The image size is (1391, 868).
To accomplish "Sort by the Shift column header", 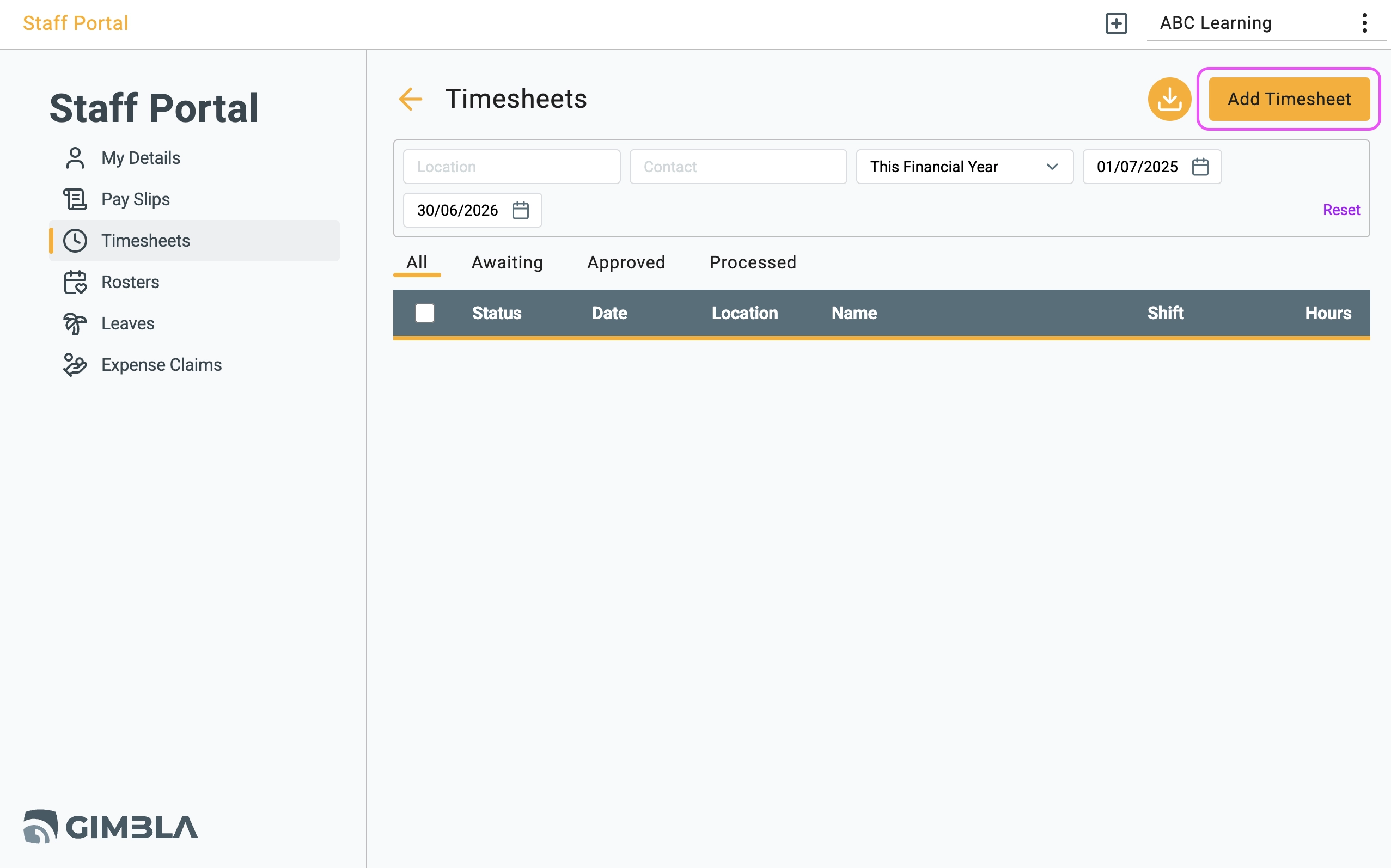I will pyautogui.click(x=1166, y=314).
